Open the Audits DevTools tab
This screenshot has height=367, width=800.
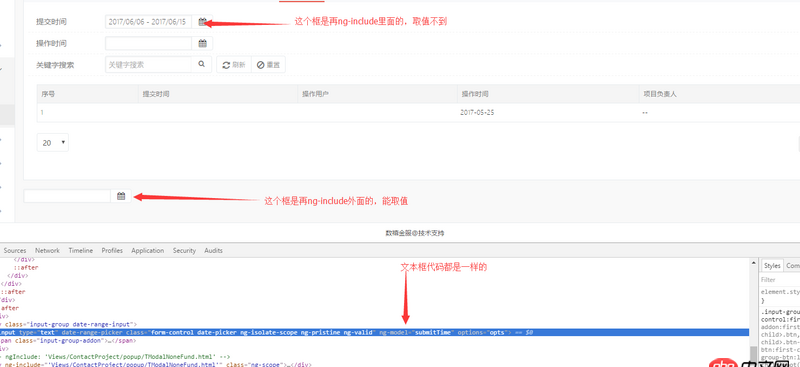click(213, 251)
